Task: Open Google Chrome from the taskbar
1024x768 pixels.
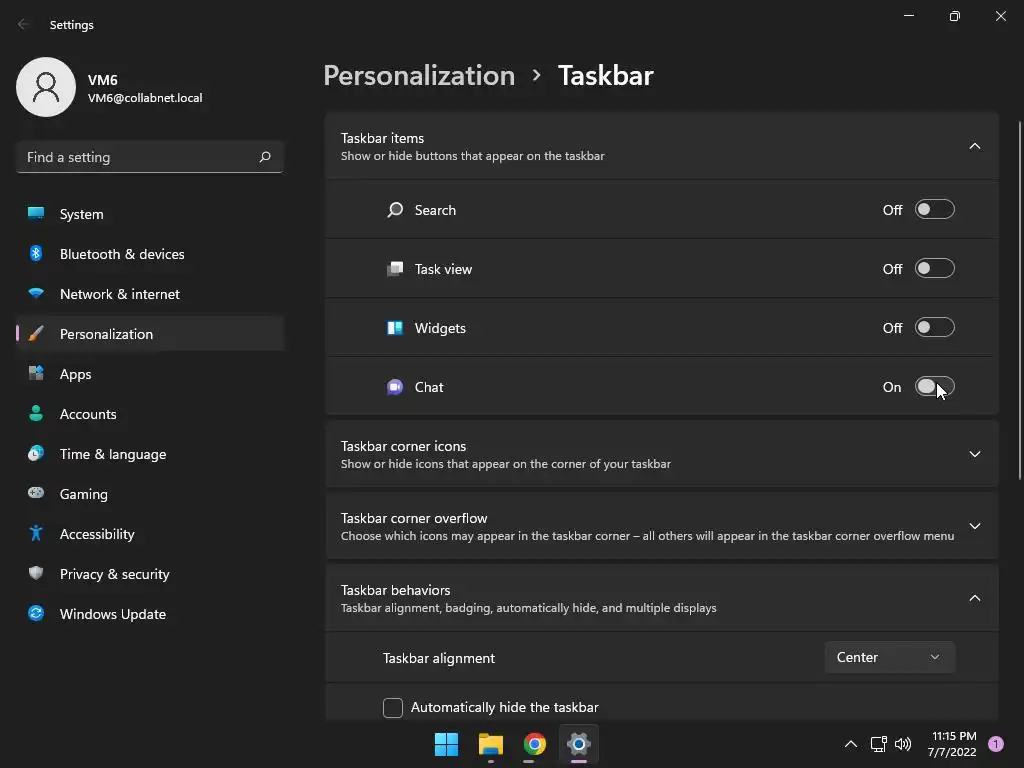Action: point(535,744)
